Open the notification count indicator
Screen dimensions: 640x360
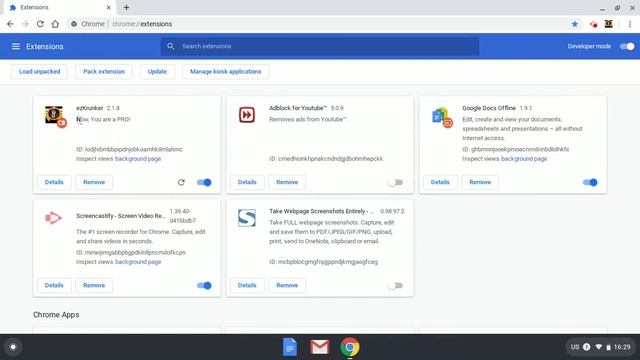pyautogui.click(x=587, y=347)
